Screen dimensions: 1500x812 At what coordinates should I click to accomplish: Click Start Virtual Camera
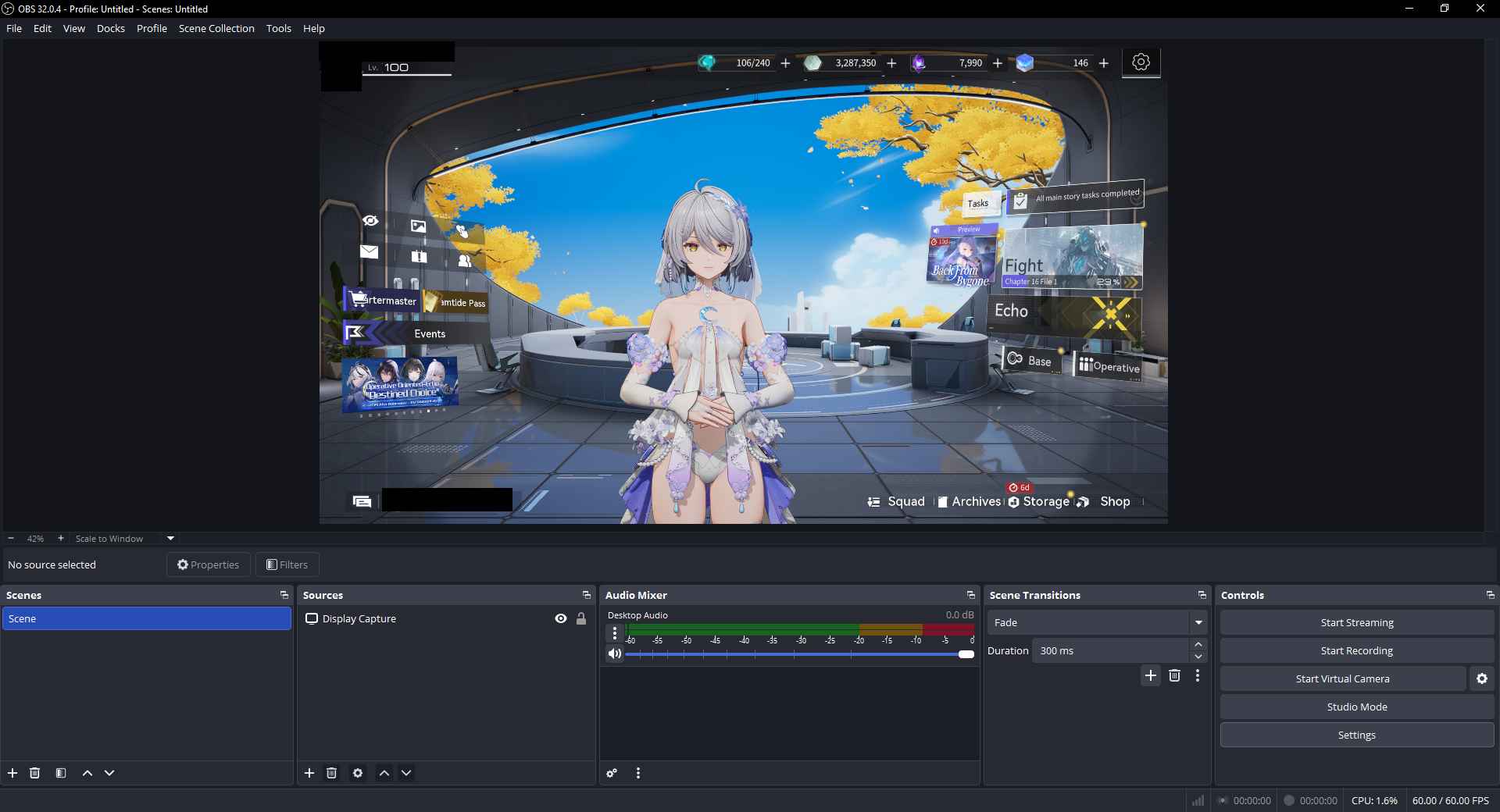1343,679
